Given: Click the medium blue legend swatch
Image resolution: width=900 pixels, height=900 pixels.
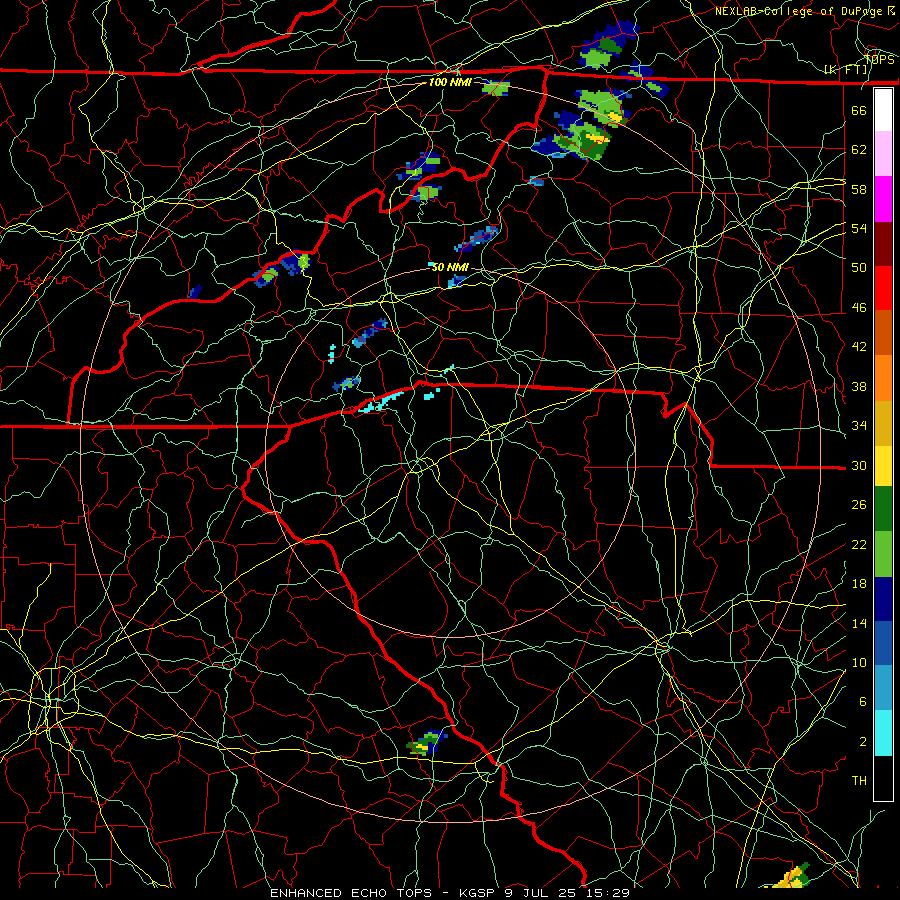Looking at the screenshot, I should coord(883,643).
